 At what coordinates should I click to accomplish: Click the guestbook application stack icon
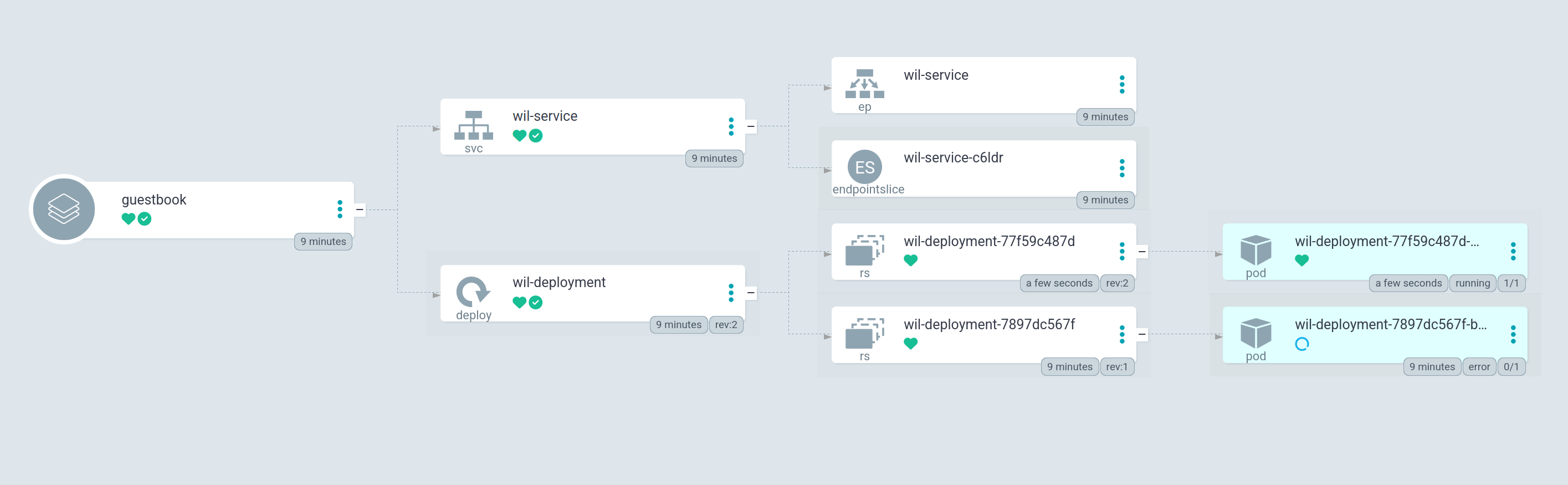point(64,209)
